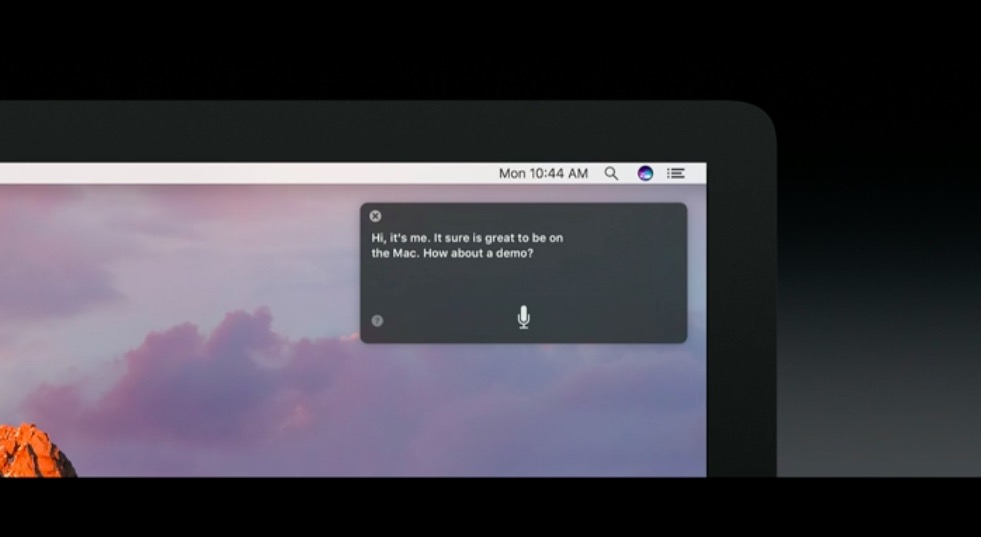Close the Siri window with X
981x537 pixels.
(x=375, y=216)
